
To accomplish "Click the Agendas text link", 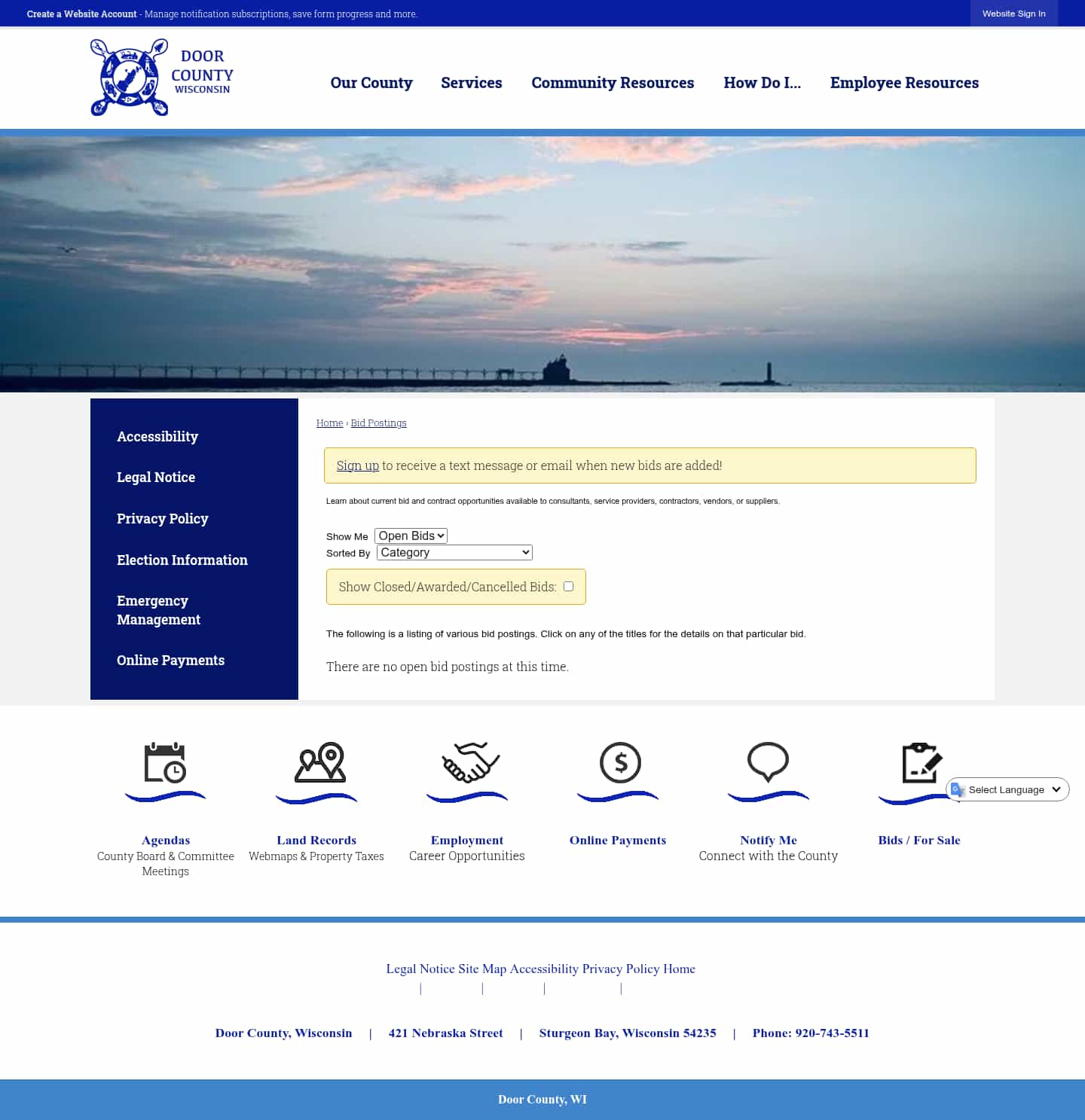I will click(x=166, y=841).
